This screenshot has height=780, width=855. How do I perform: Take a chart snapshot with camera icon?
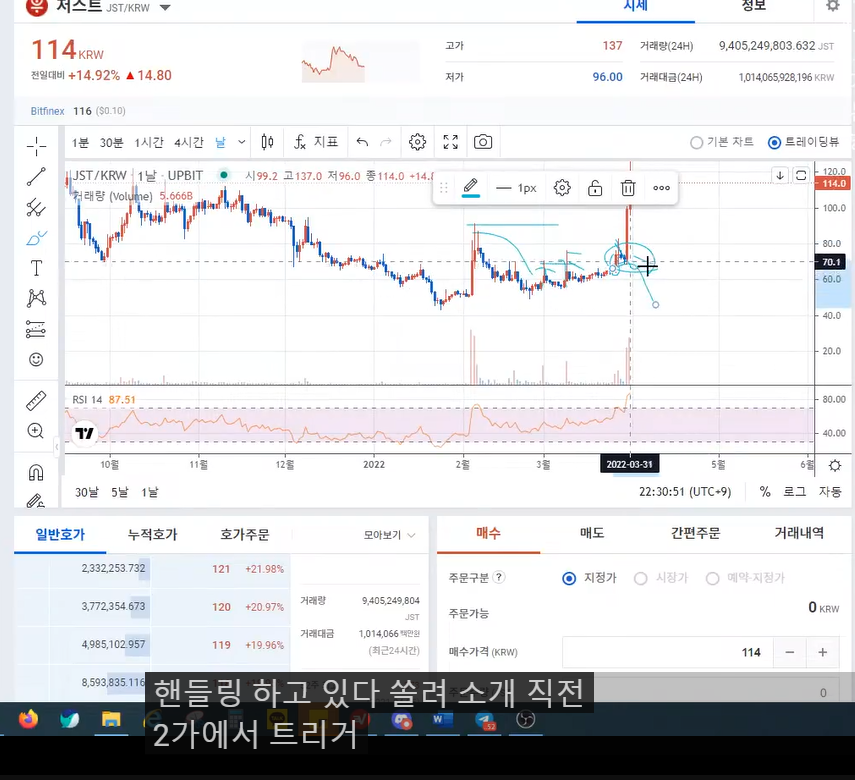tap(483, 142)
